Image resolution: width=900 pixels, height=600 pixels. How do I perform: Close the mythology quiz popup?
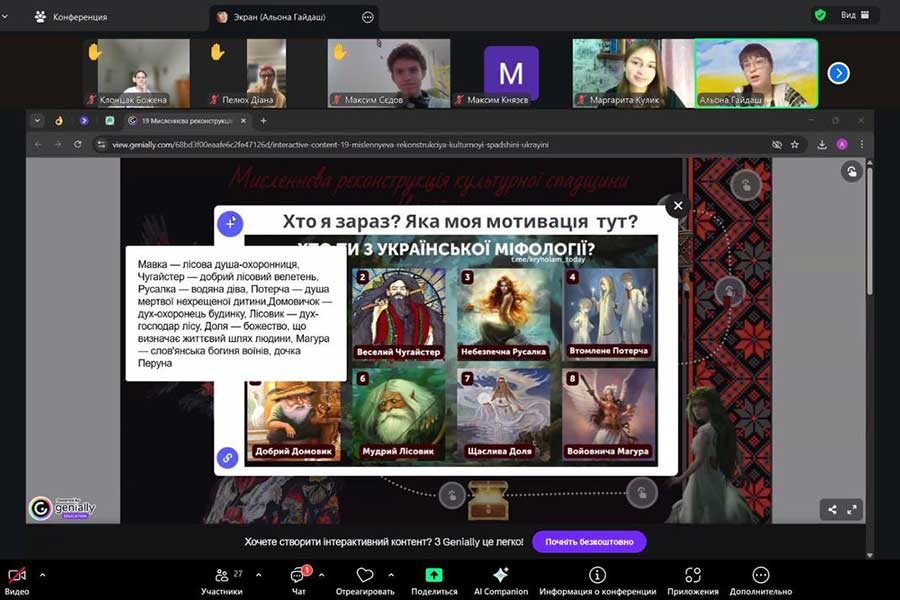pyautogui.click(x=678, y=206)
